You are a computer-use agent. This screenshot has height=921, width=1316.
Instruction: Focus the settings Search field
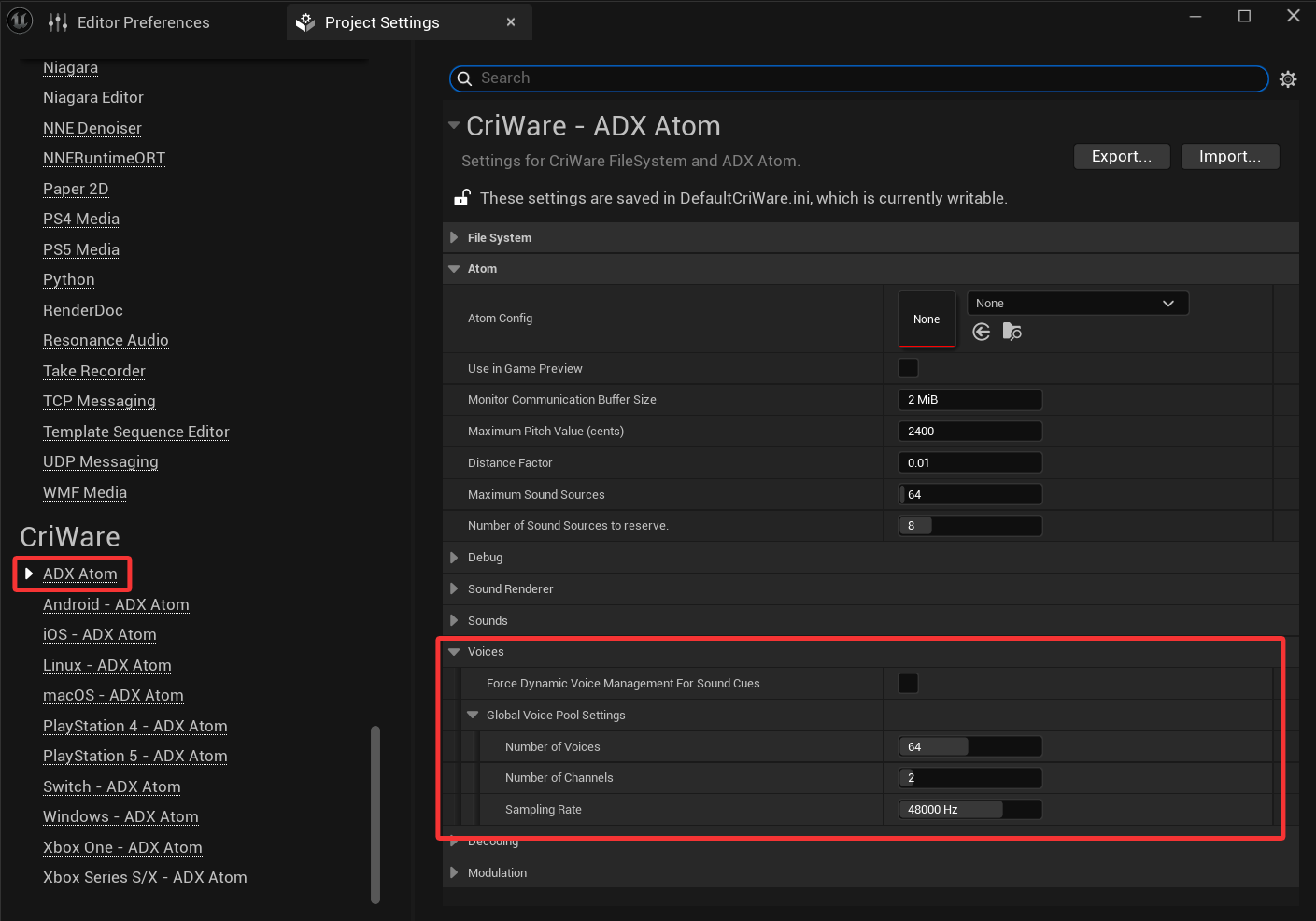click(x=859, y=78)
